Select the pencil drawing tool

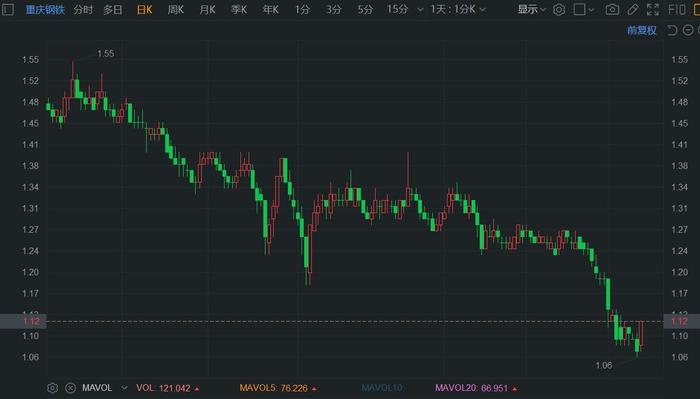click(633, 9)
